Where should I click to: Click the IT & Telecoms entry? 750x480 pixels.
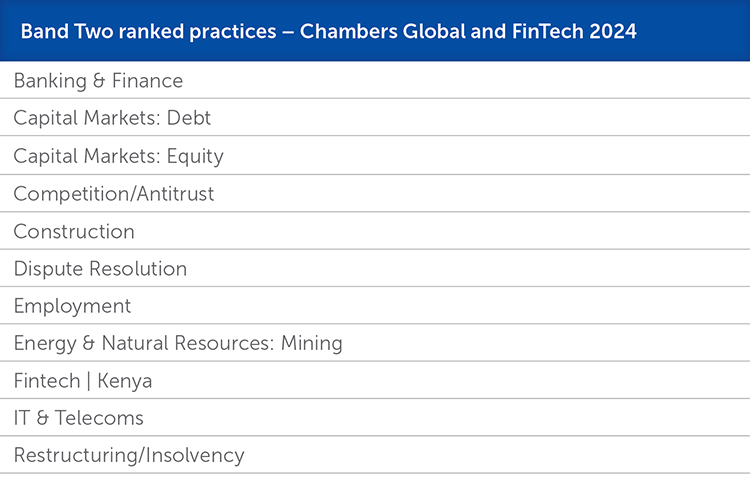pyautogui.click(x=375, y=417)
